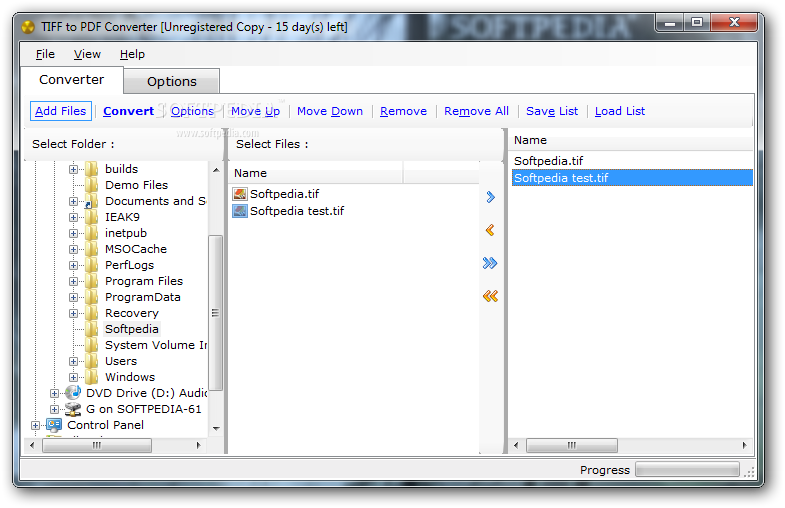
Task: Click the Recovery folder icon
Action: [x=92, y=313]
